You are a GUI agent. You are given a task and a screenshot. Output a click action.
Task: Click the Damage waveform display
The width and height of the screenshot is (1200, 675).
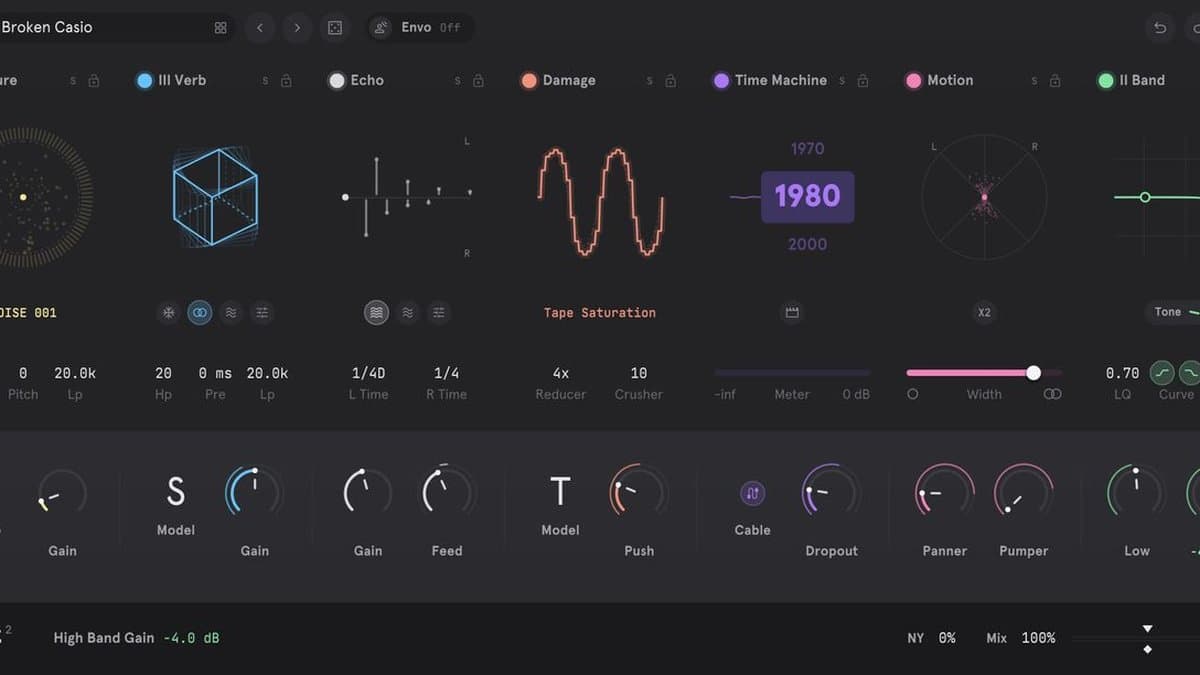[x=601, y=202]
